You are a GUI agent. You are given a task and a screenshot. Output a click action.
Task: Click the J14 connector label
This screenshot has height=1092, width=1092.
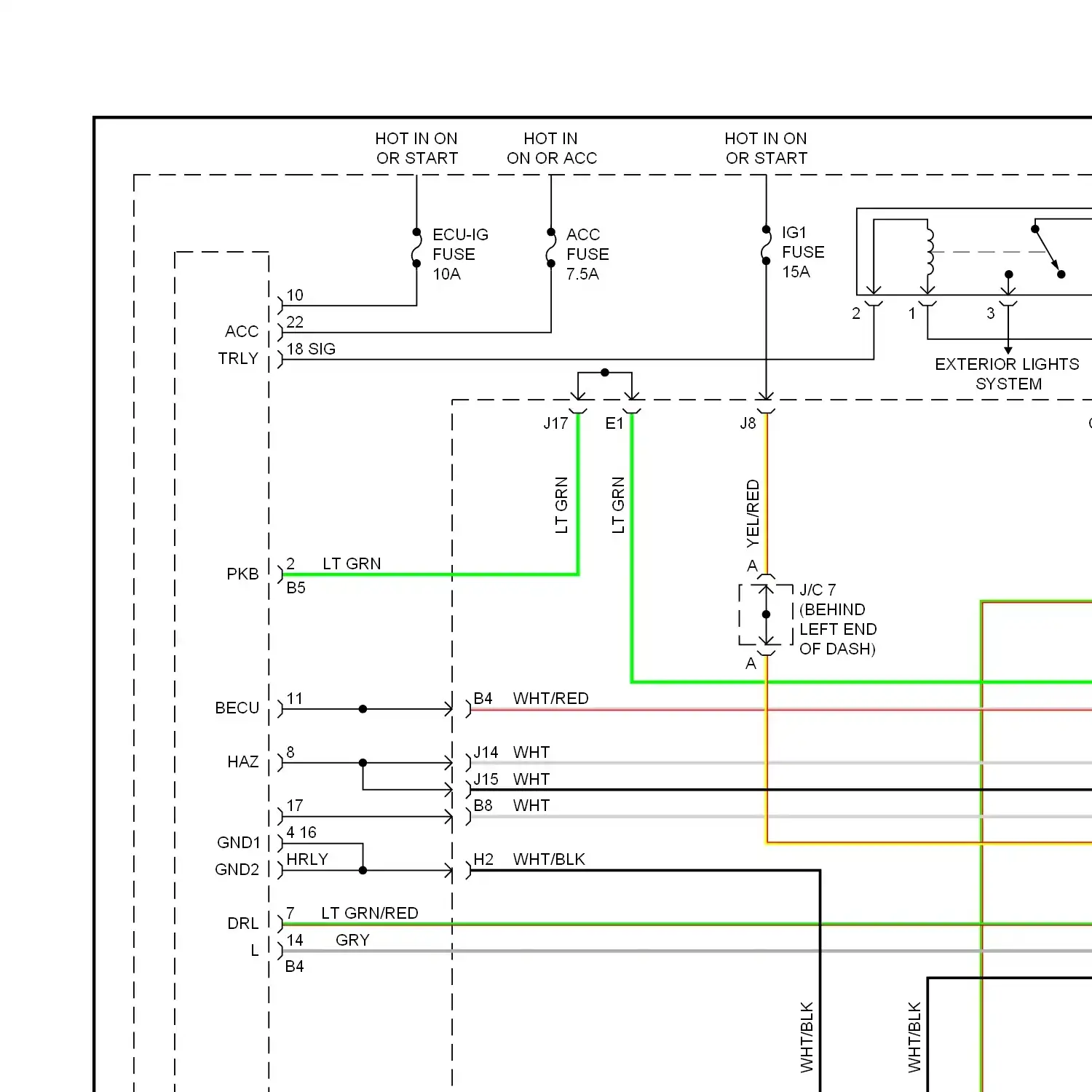coord(486,752)
